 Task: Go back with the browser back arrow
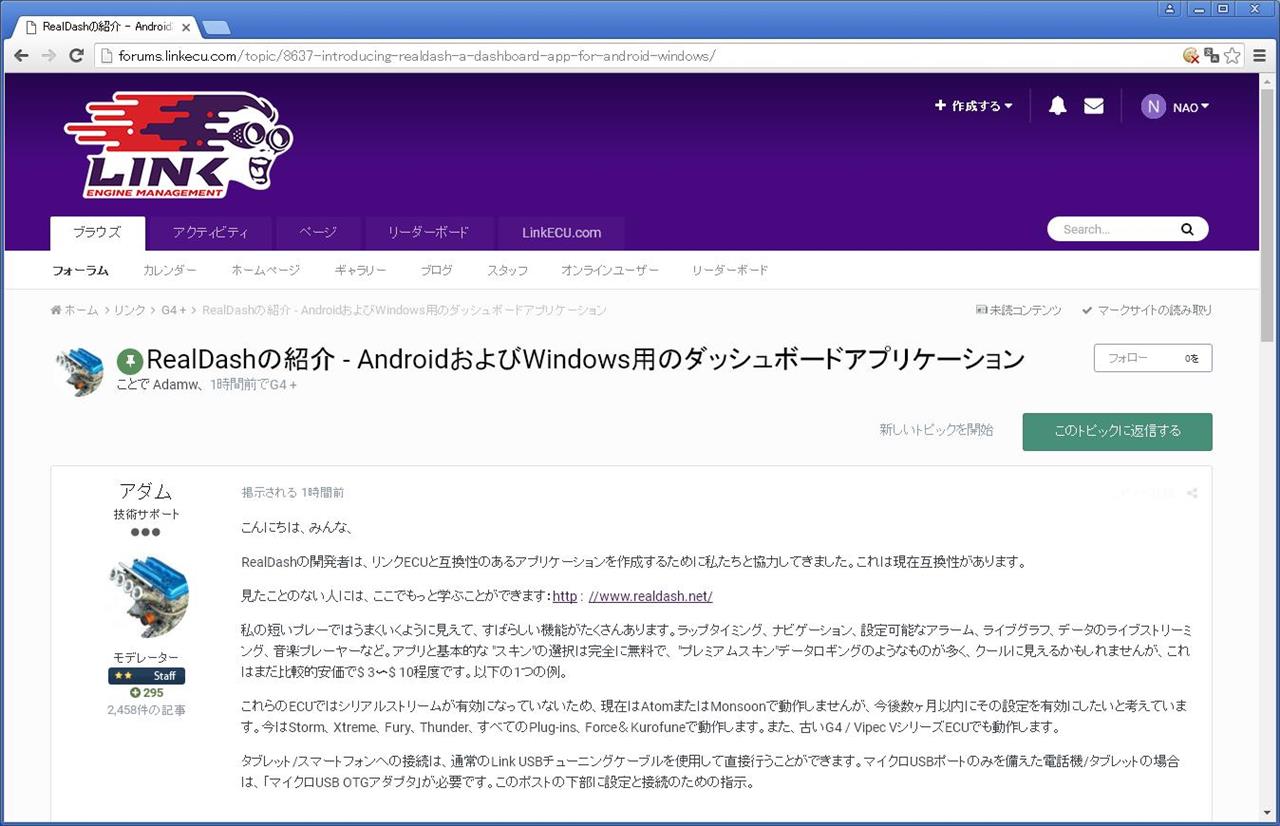21,55
